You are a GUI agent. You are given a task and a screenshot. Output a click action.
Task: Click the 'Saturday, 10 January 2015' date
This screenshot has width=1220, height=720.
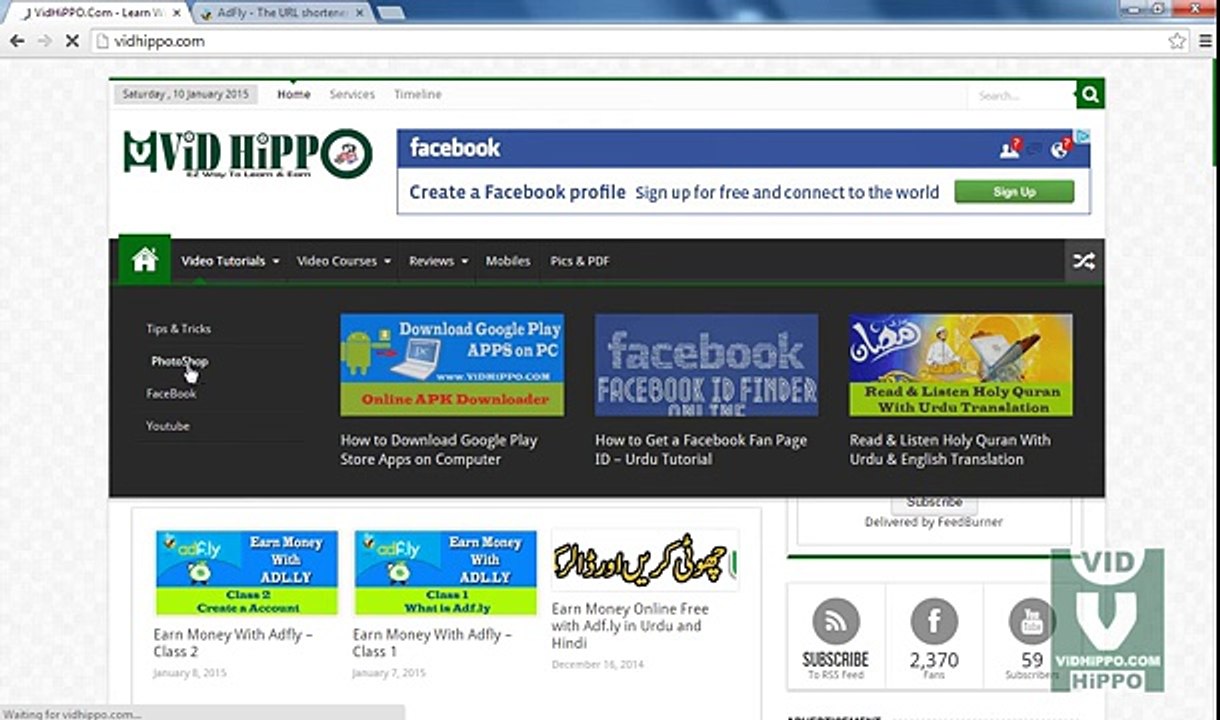tap(185, 94)
